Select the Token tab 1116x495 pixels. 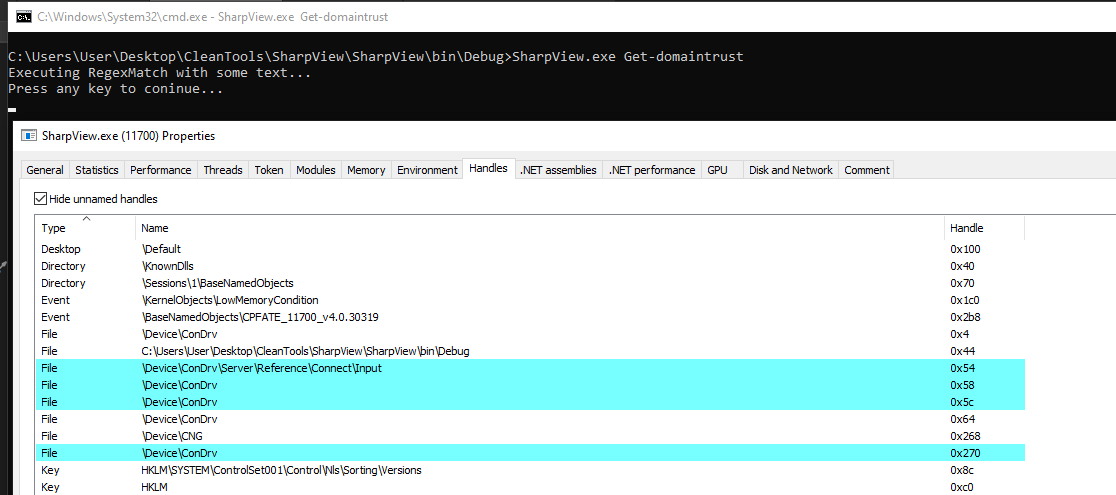(269, 170)
